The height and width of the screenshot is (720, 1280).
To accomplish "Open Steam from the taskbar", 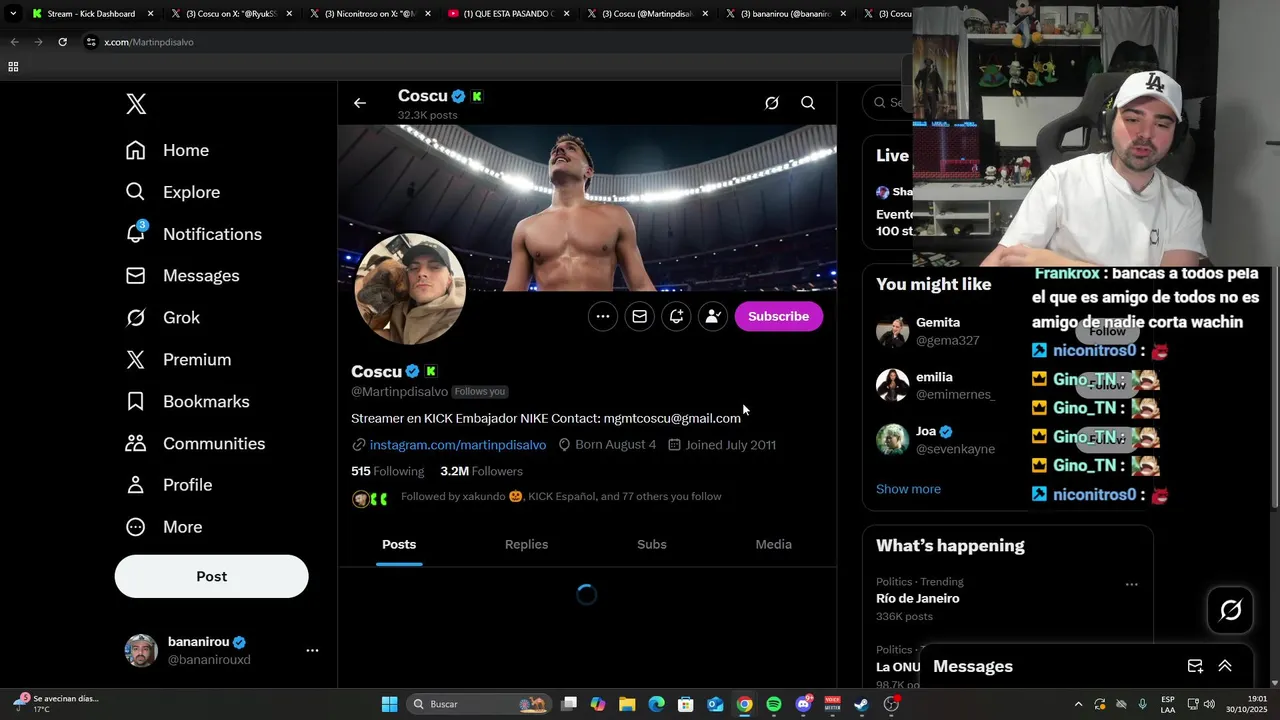I will pyautogui.click(x=861, y=704).
